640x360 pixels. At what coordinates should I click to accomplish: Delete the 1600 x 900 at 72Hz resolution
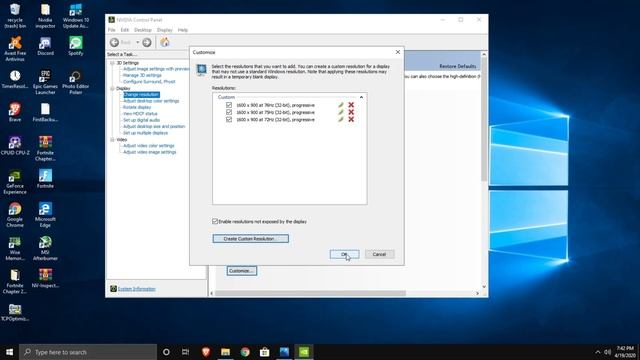pos(351,120)
